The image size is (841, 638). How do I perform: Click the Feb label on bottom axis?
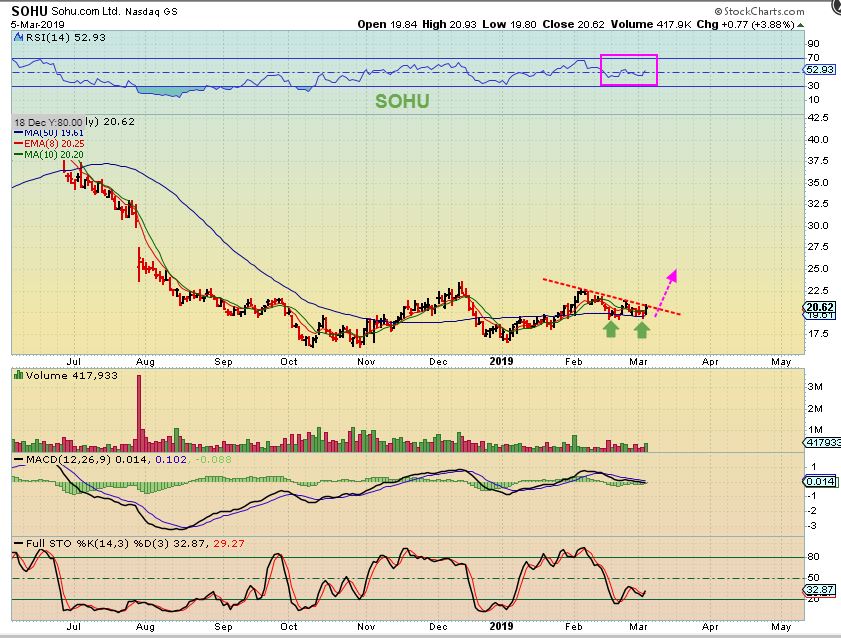573,626
